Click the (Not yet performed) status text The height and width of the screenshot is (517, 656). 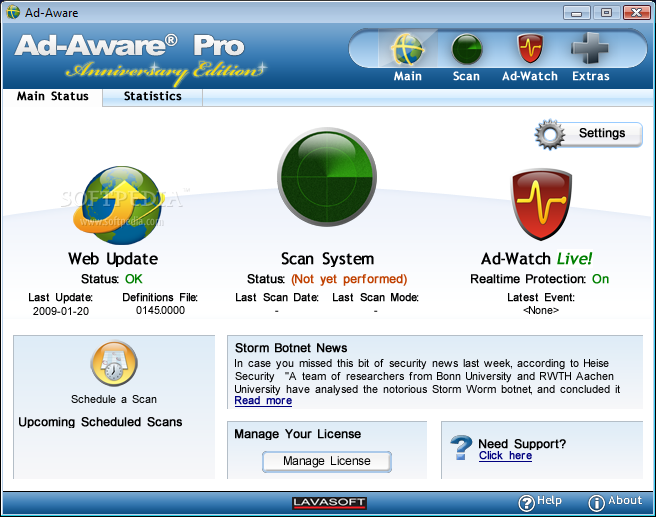click(349, 279)
